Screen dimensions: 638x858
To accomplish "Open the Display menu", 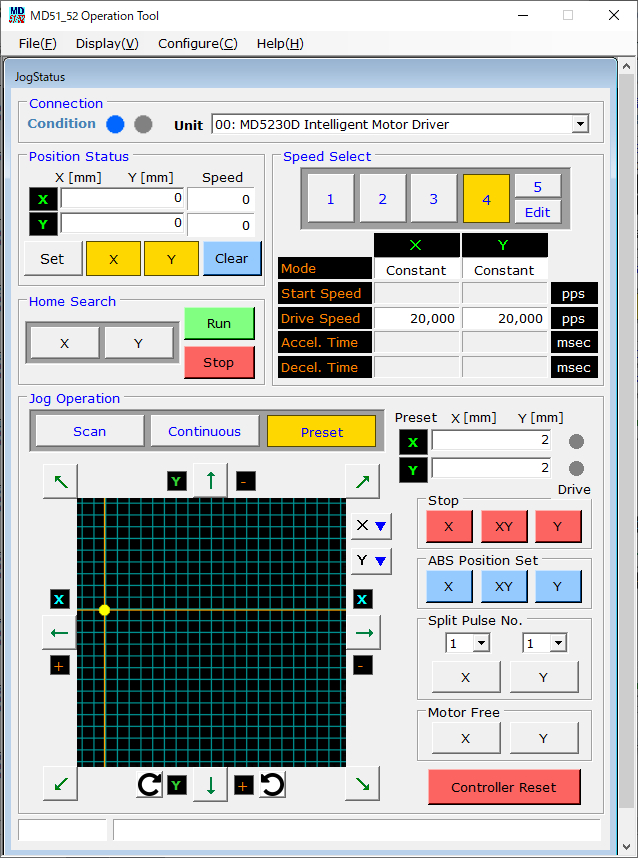I will pyautogui.click(x=107, y=43).
